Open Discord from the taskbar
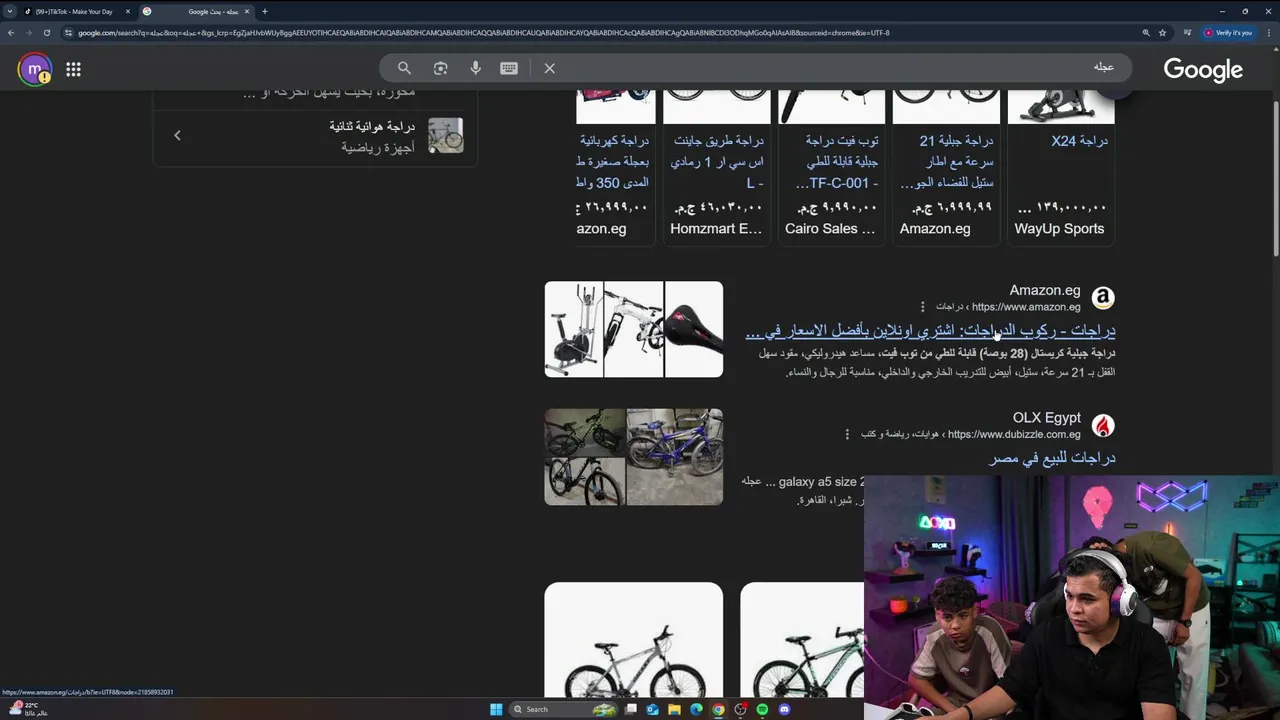 coord(784,709)
